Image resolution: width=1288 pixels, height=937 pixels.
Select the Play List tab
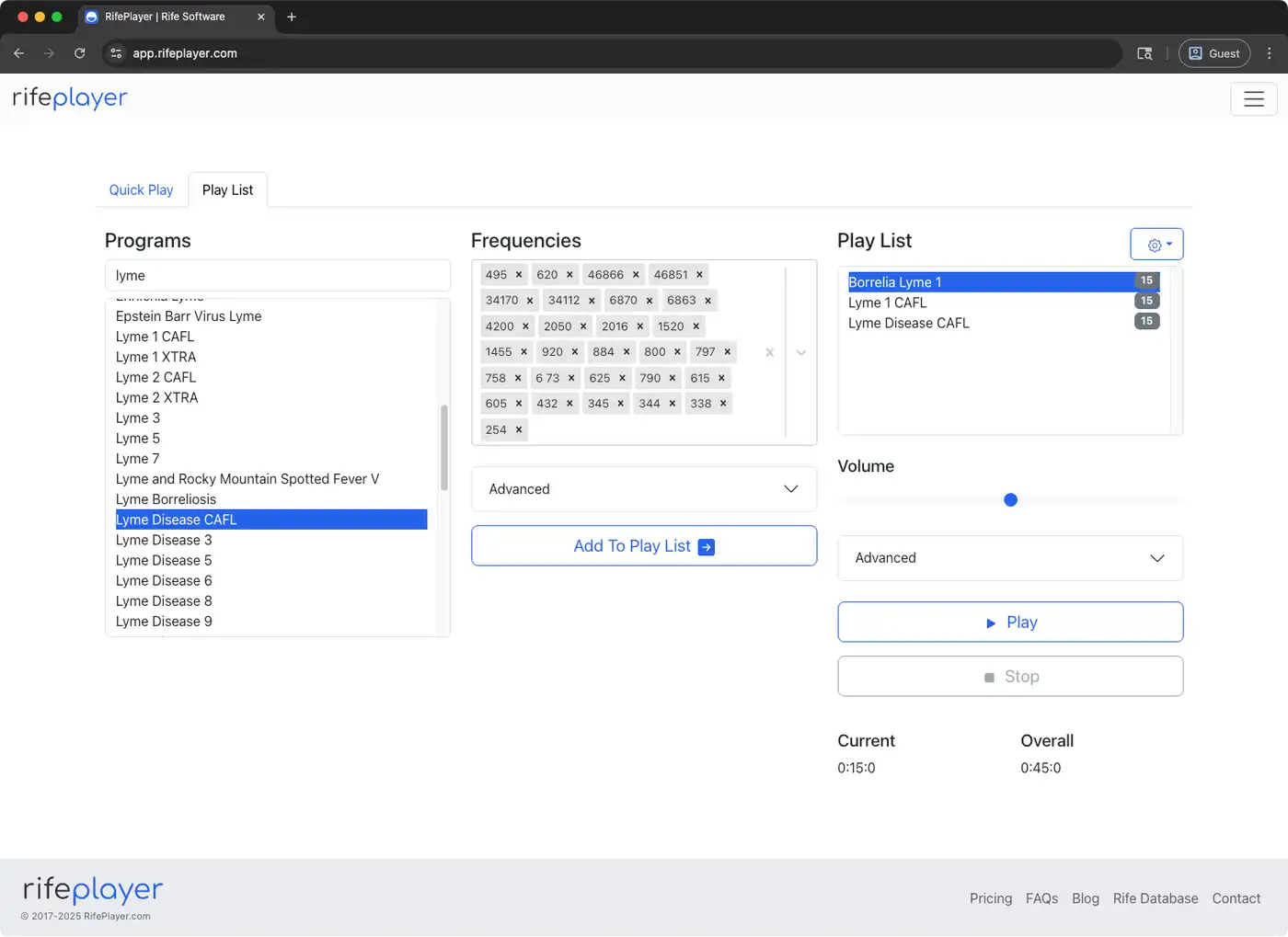click(x=227, y=190)
